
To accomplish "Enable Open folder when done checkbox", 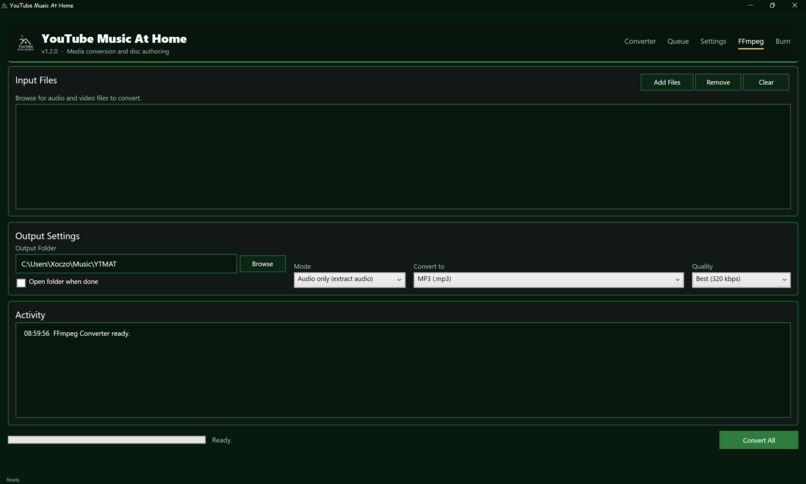I will [21, 283].
